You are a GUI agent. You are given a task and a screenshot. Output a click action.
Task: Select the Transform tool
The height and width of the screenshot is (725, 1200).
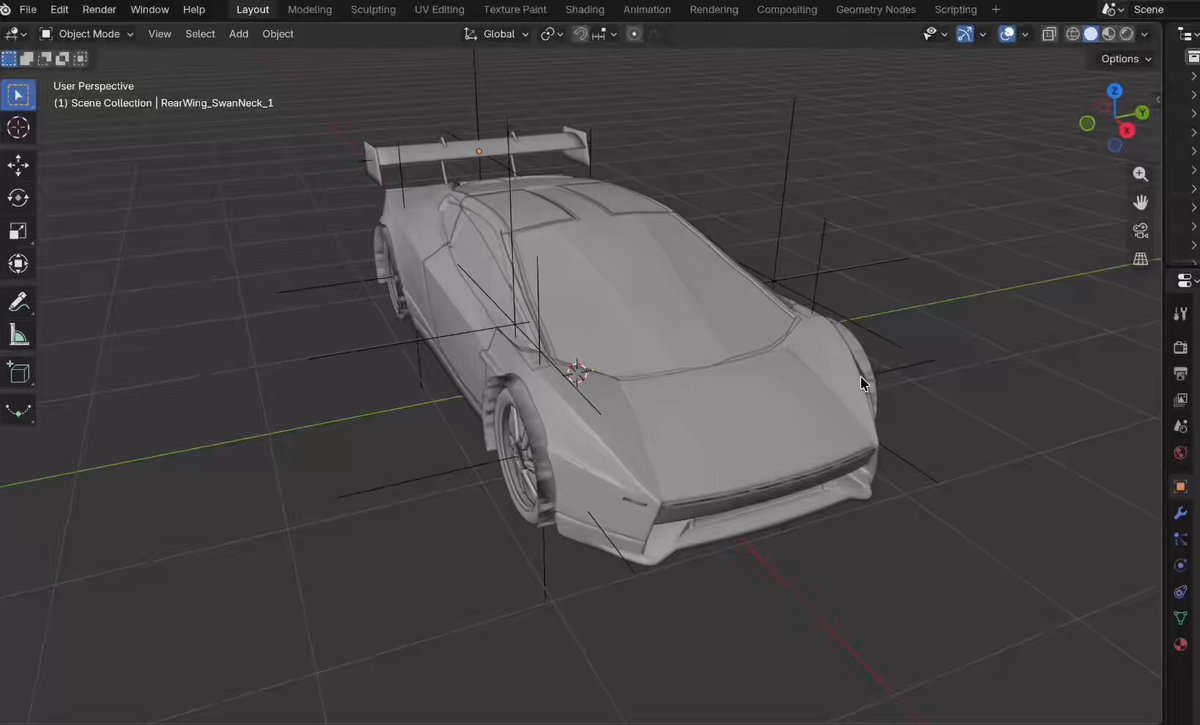(18, 264)
